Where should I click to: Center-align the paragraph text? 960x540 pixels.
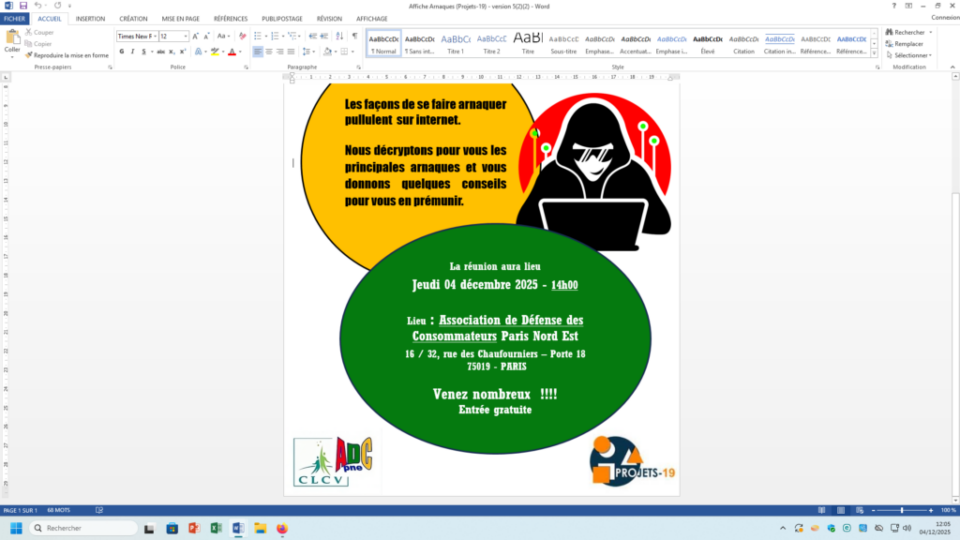click(270, 51)
